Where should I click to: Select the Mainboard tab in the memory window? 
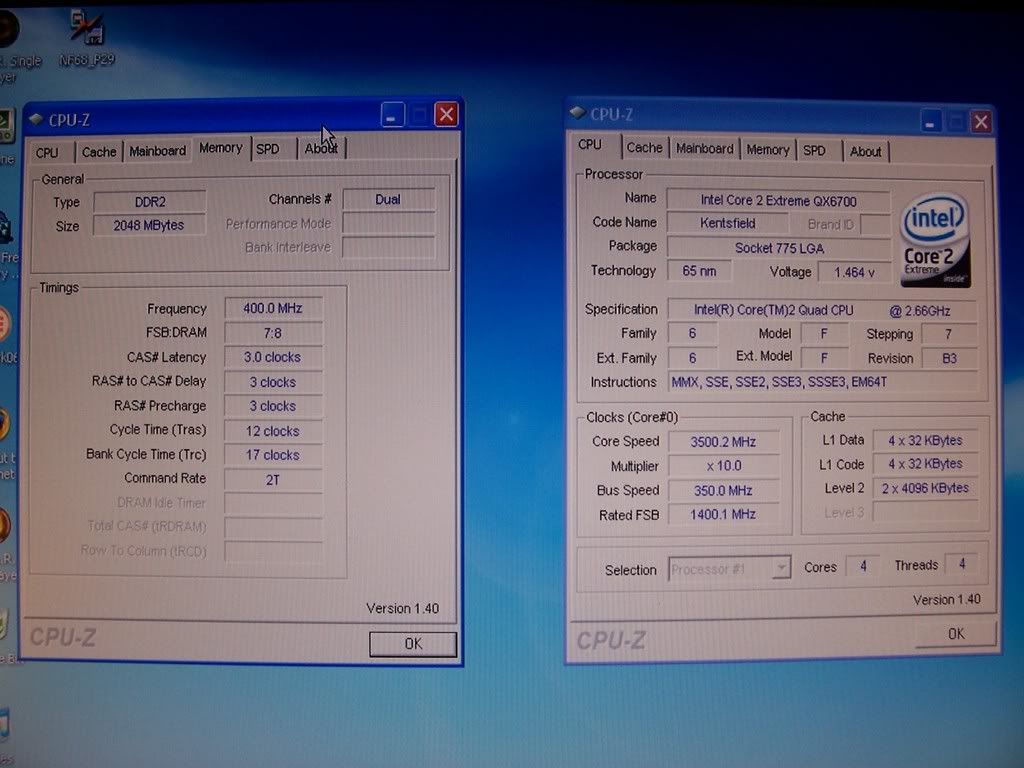pyautogui.click(x=157, y=151)
